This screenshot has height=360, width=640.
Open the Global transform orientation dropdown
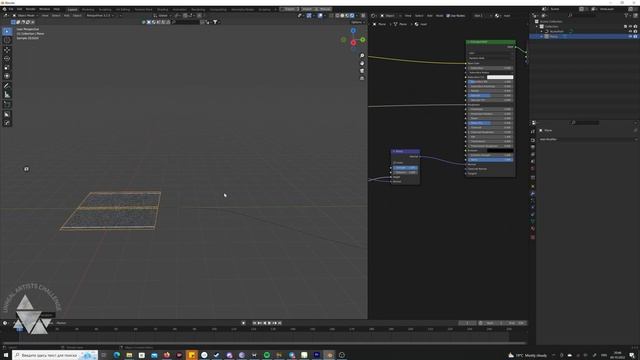[x=162, y=16]
